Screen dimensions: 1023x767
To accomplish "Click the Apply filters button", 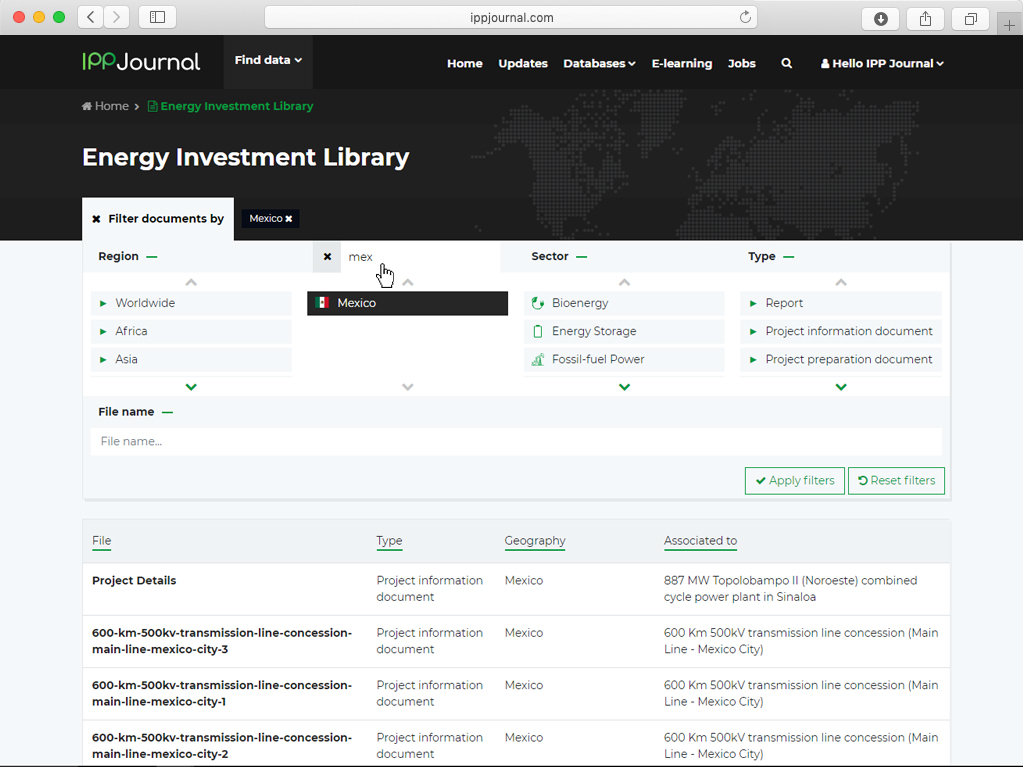I will 794,481.
